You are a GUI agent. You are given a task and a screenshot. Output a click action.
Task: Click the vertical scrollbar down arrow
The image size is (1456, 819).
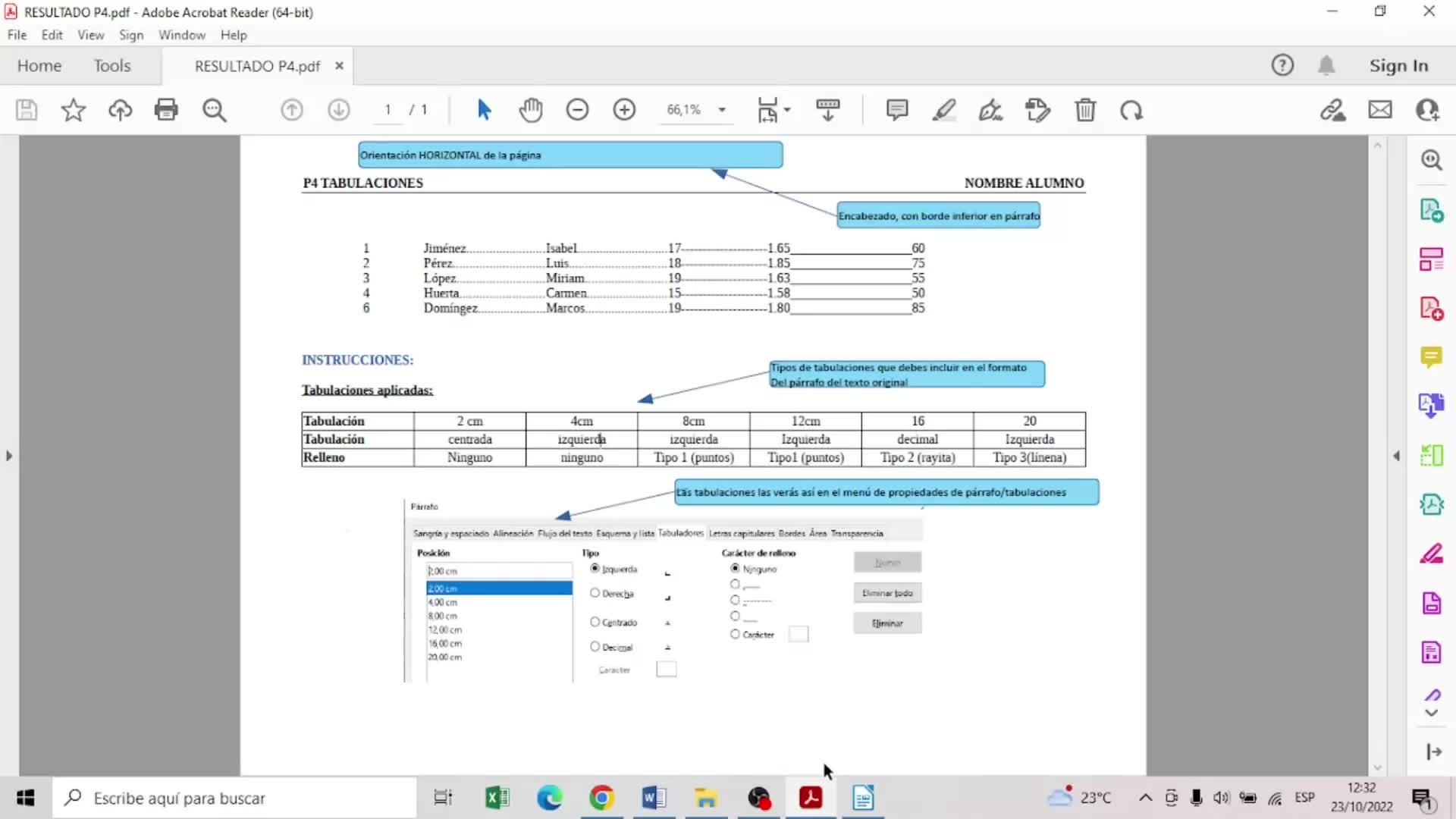coord(1378,767)
